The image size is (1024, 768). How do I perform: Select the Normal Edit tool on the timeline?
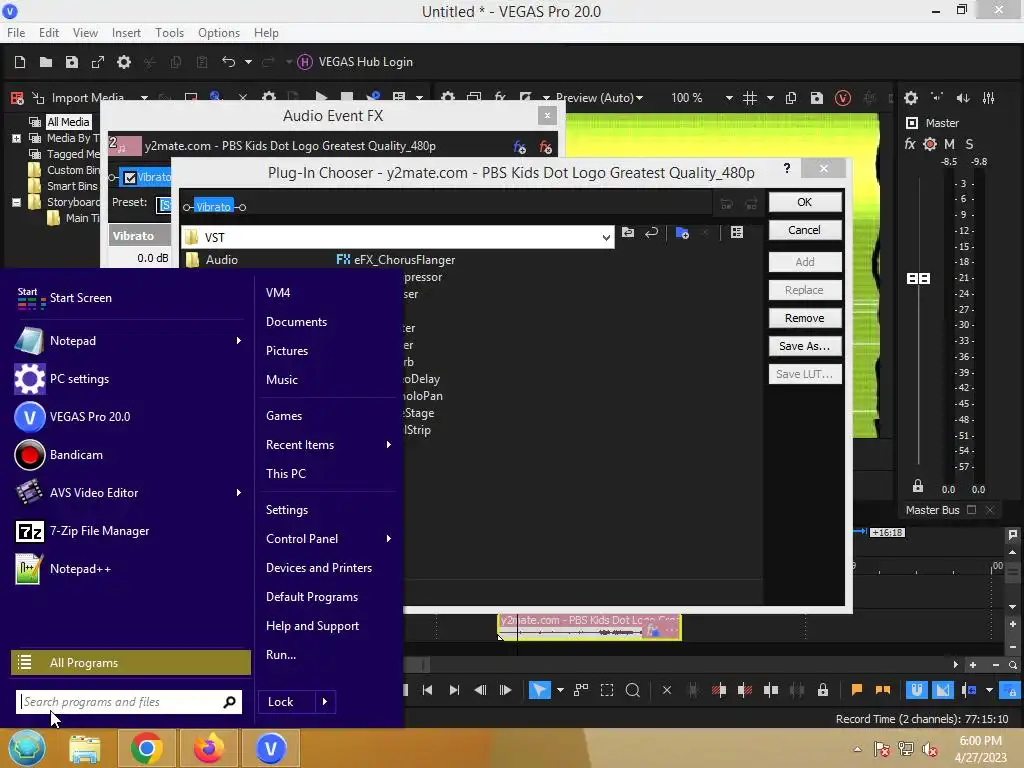pos(539,690)
